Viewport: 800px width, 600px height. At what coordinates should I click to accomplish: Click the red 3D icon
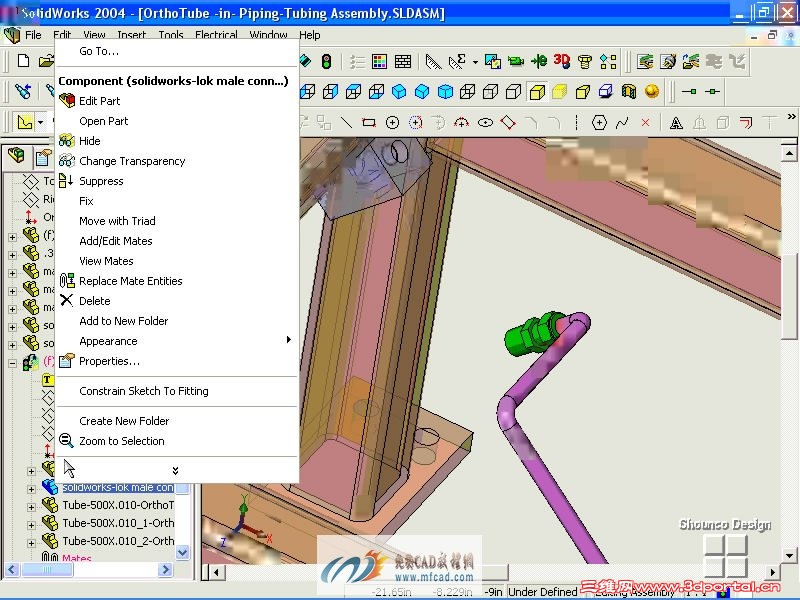point(562,62)
